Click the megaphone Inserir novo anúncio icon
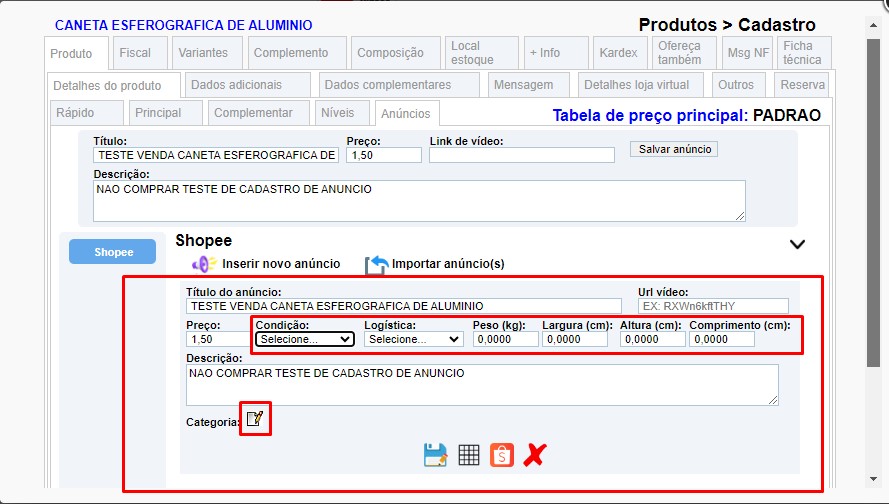The height and width of the screenshot is (504, 889). click(204, 264)
